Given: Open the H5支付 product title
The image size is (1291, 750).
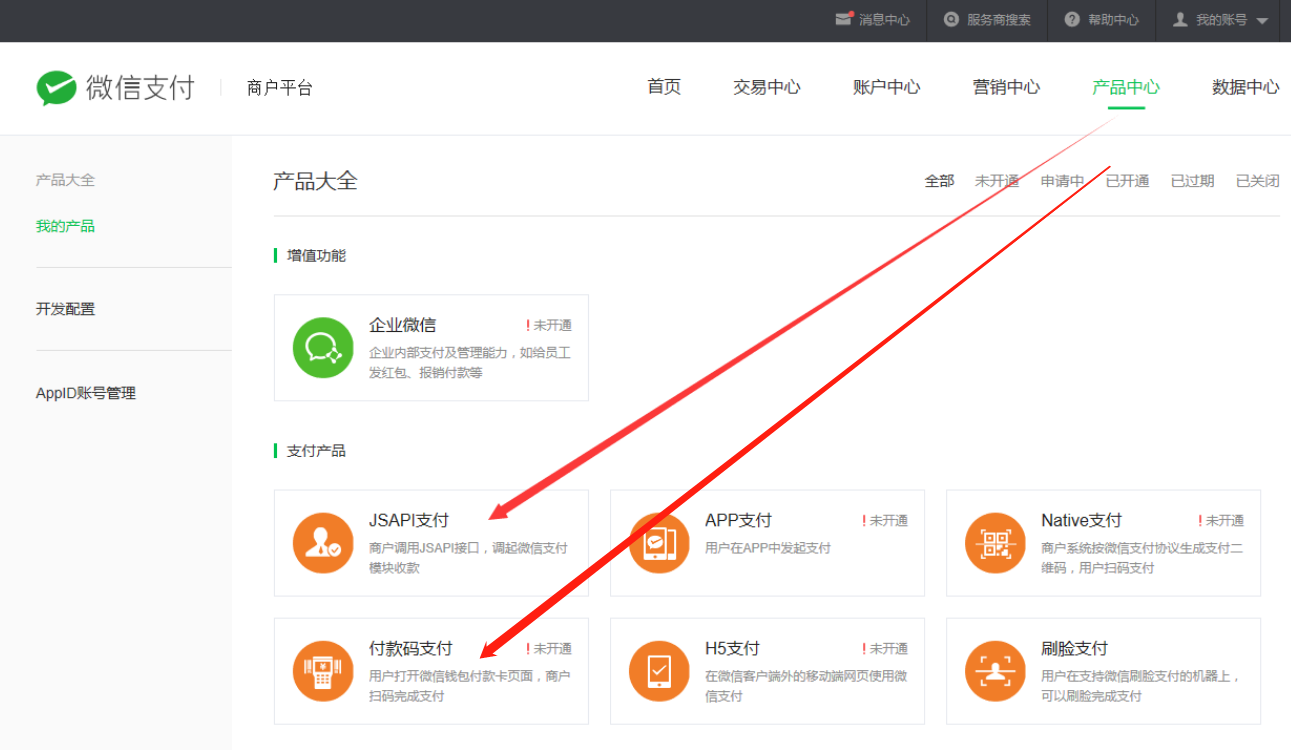Looking at the screenshot, I should [x=732, y=648].
